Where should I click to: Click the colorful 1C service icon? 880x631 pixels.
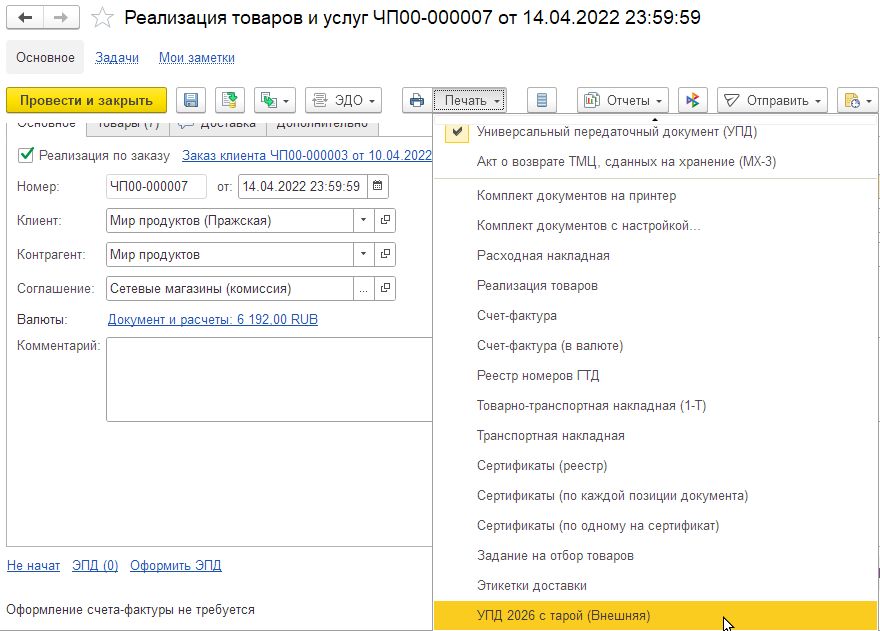point(693,100)
